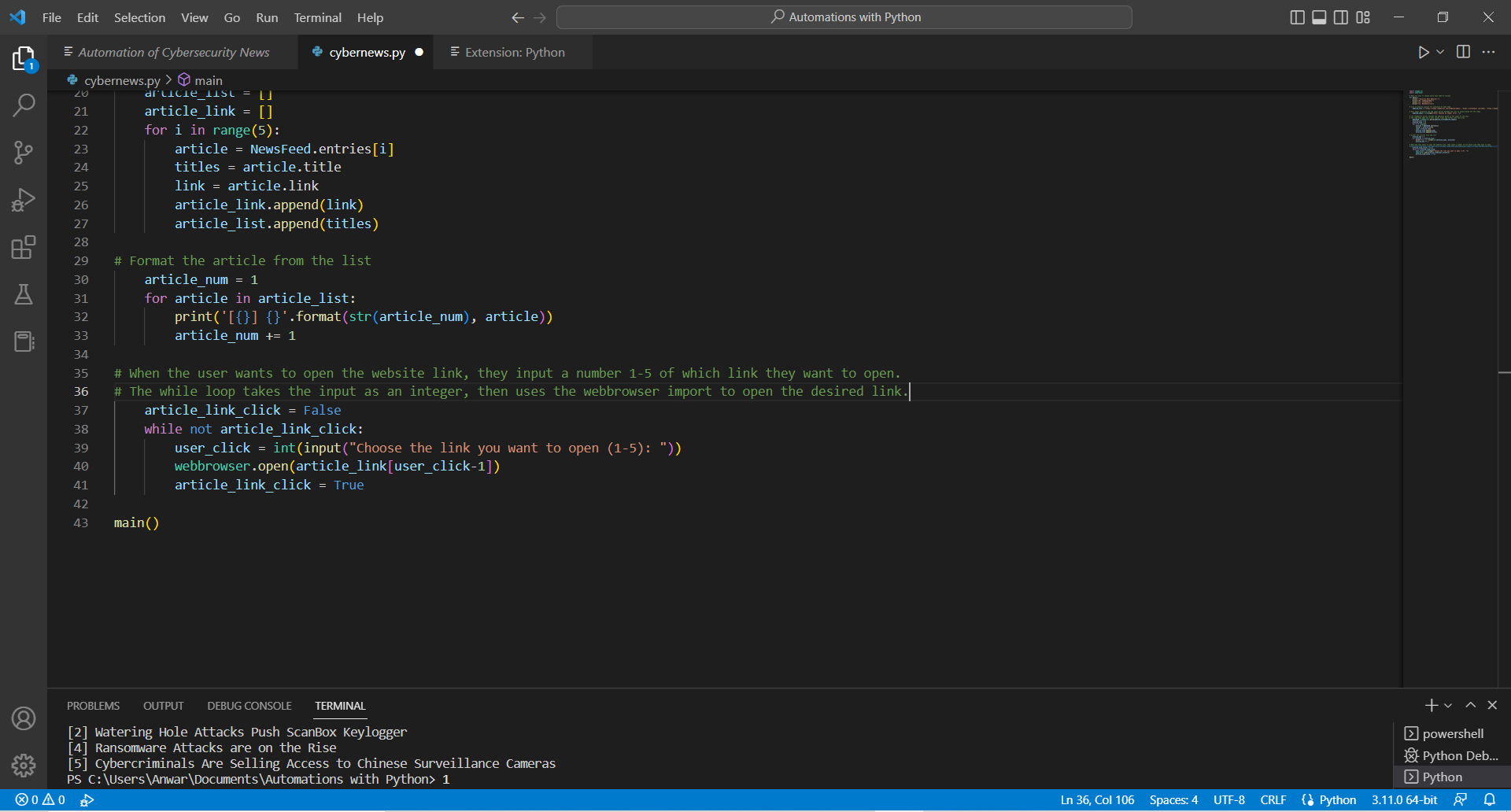Switch to cybernews.py editor tab
The width and height of the screenshot is (1511, 812).
(x=366, y=52)
